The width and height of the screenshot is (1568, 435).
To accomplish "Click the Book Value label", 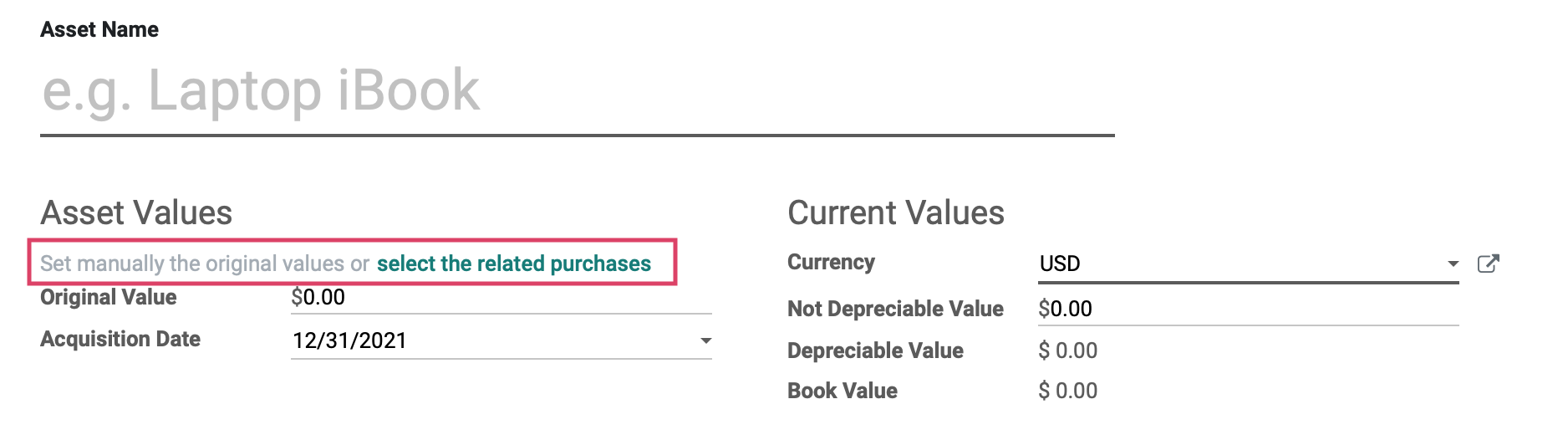I will click(843, 391).
